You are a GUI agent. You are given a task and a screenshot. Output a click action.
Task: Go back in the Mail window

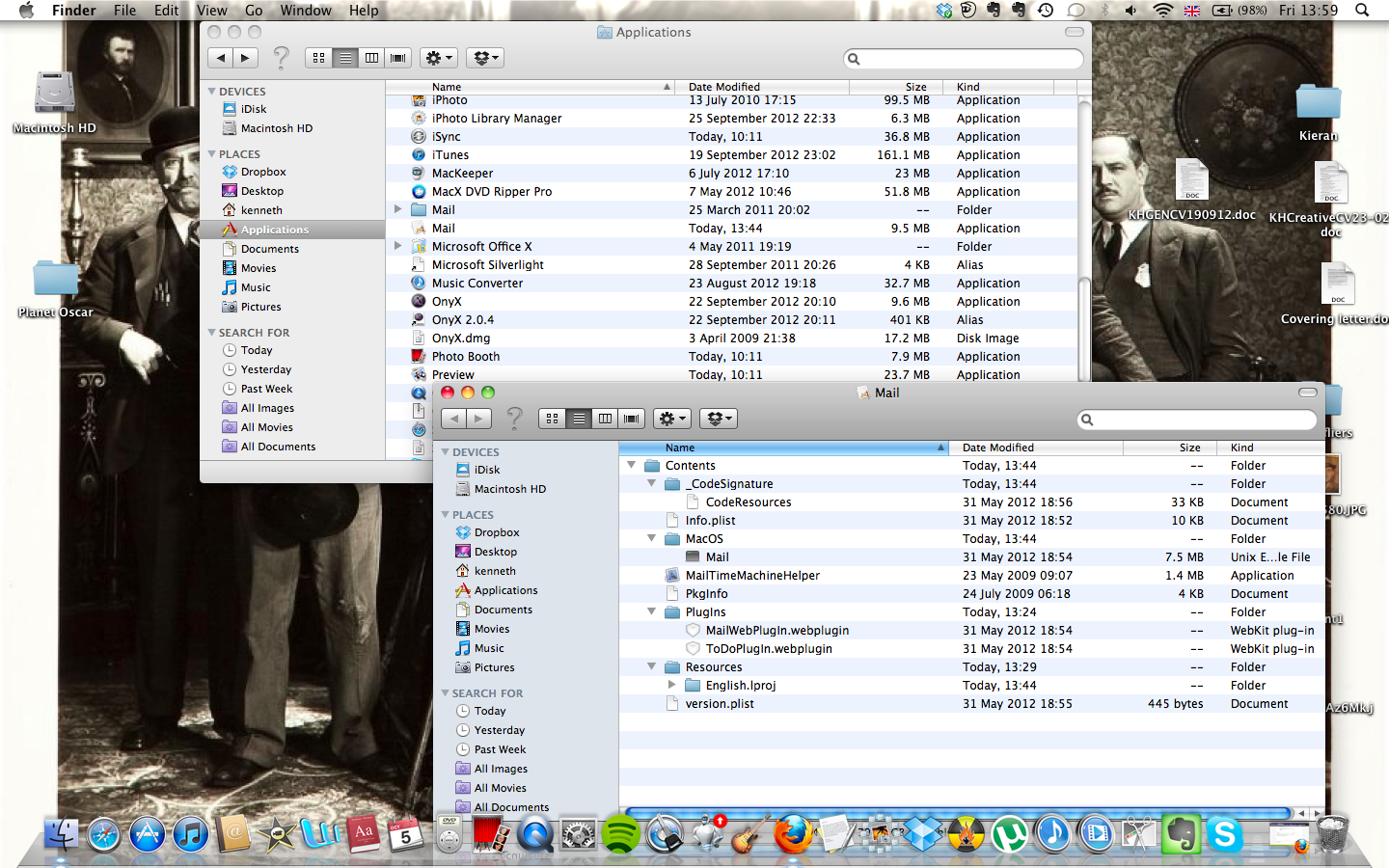pos(453,419)
